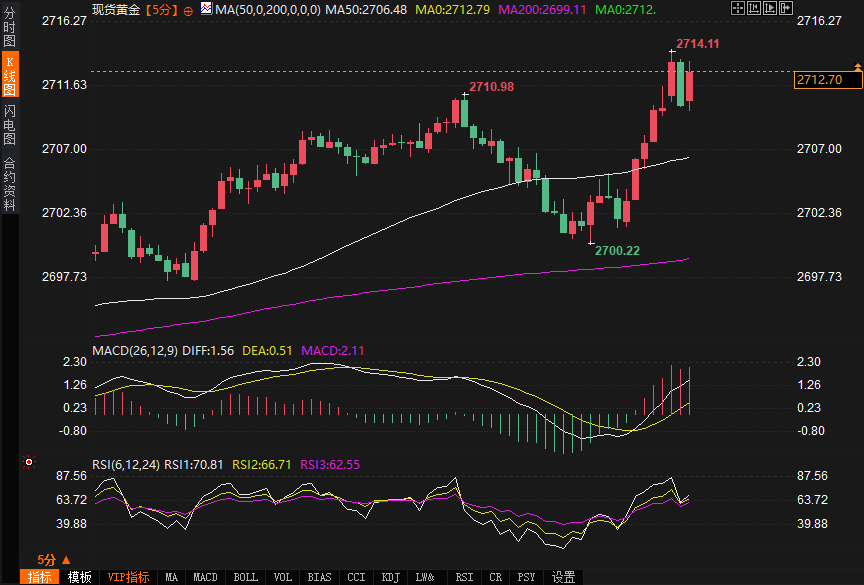Toggle the KDJ indicator

point(390,577)
